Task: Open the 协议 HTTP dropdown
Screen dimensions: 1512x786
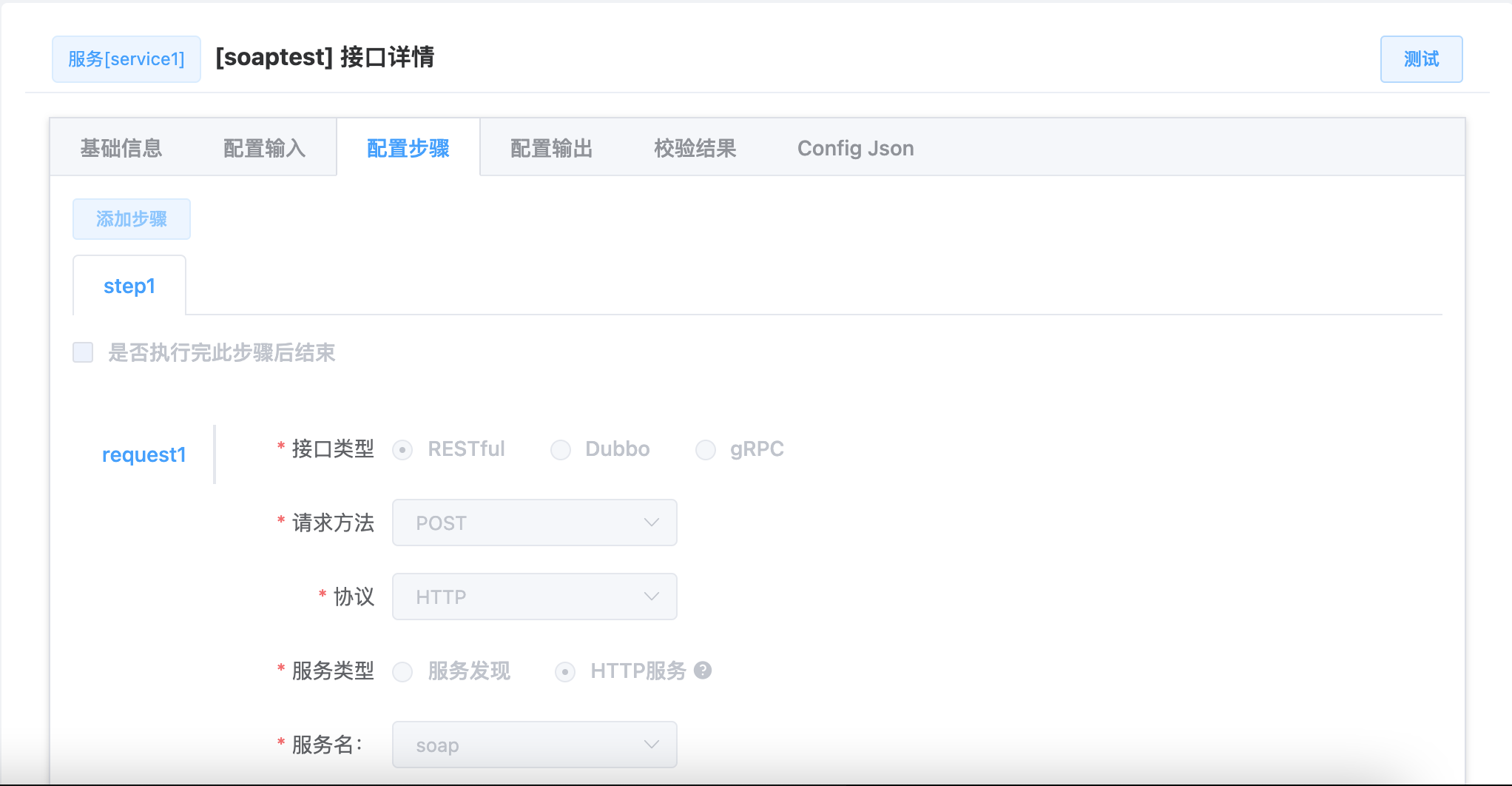Action: [534, 597]
